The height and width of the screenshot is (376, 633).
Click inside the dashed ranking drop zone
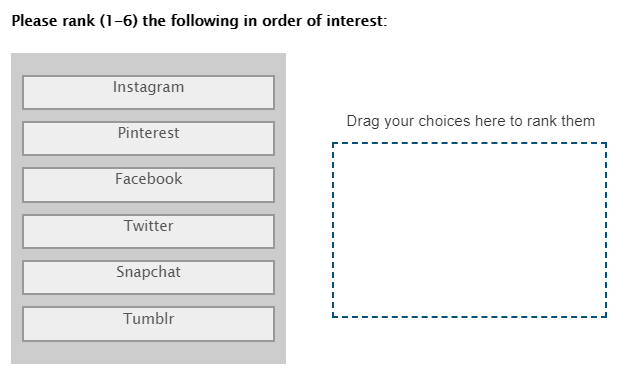pyautogui.click(x=469, y=230)
